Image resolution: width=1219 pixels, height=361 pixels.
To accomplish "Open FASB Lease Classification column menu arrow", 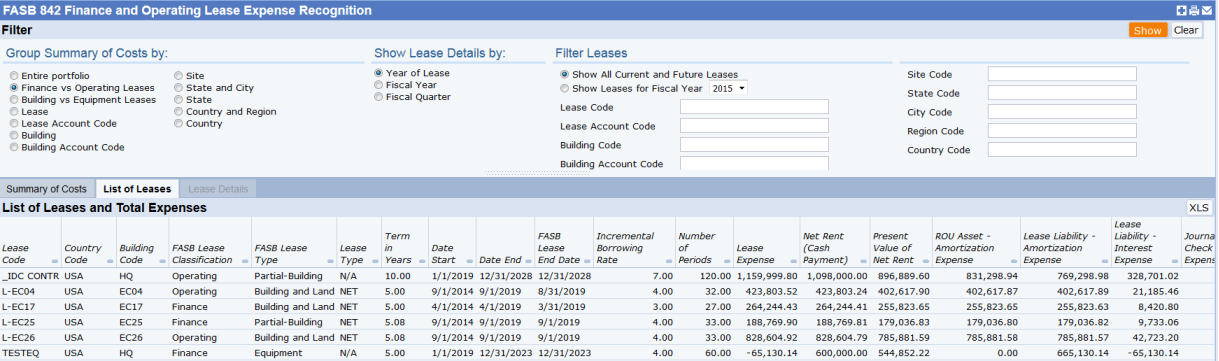I will (x=246, y=260).
